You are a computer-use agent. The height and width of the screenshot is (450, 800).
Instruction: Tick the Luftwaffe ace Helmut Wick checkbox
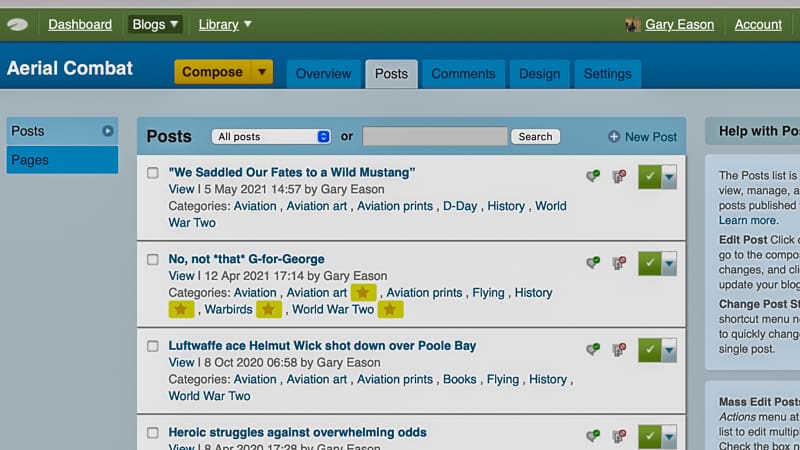[153, 346]
